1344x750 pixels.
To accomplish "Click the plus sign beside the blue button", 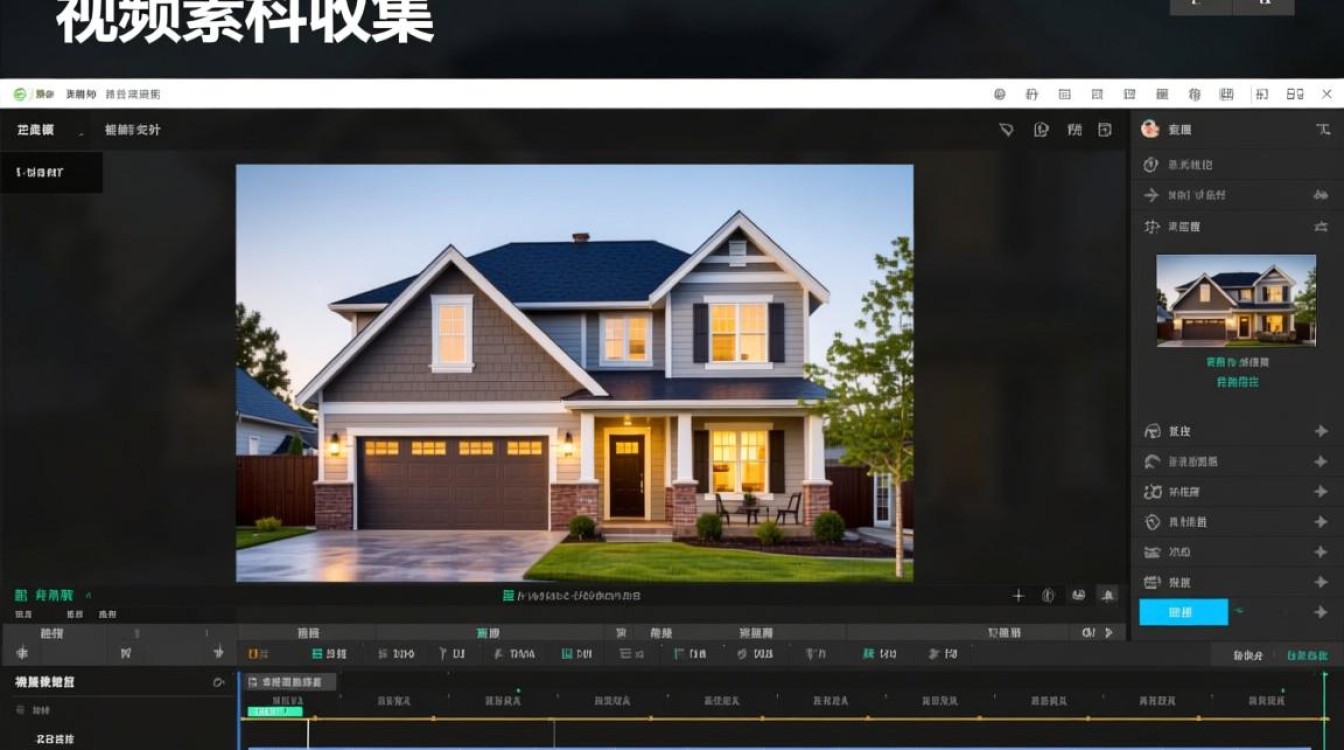I will point(1321,612).
